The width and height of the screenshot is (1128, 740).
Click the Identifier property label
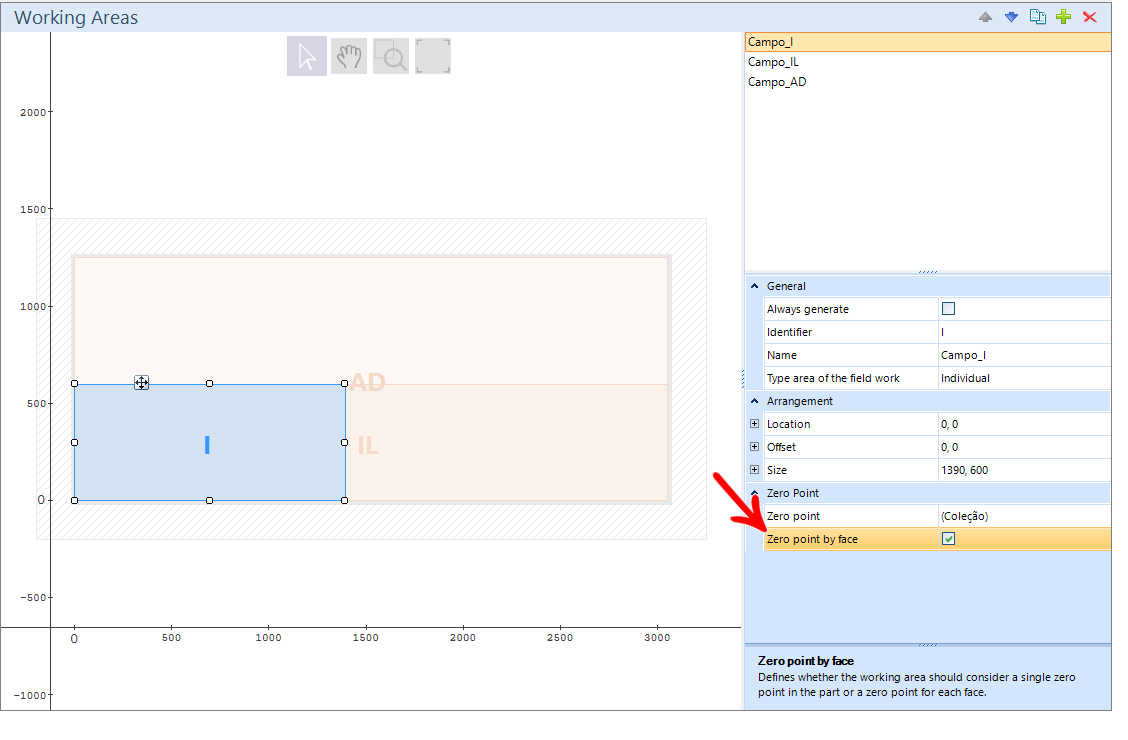789,332
